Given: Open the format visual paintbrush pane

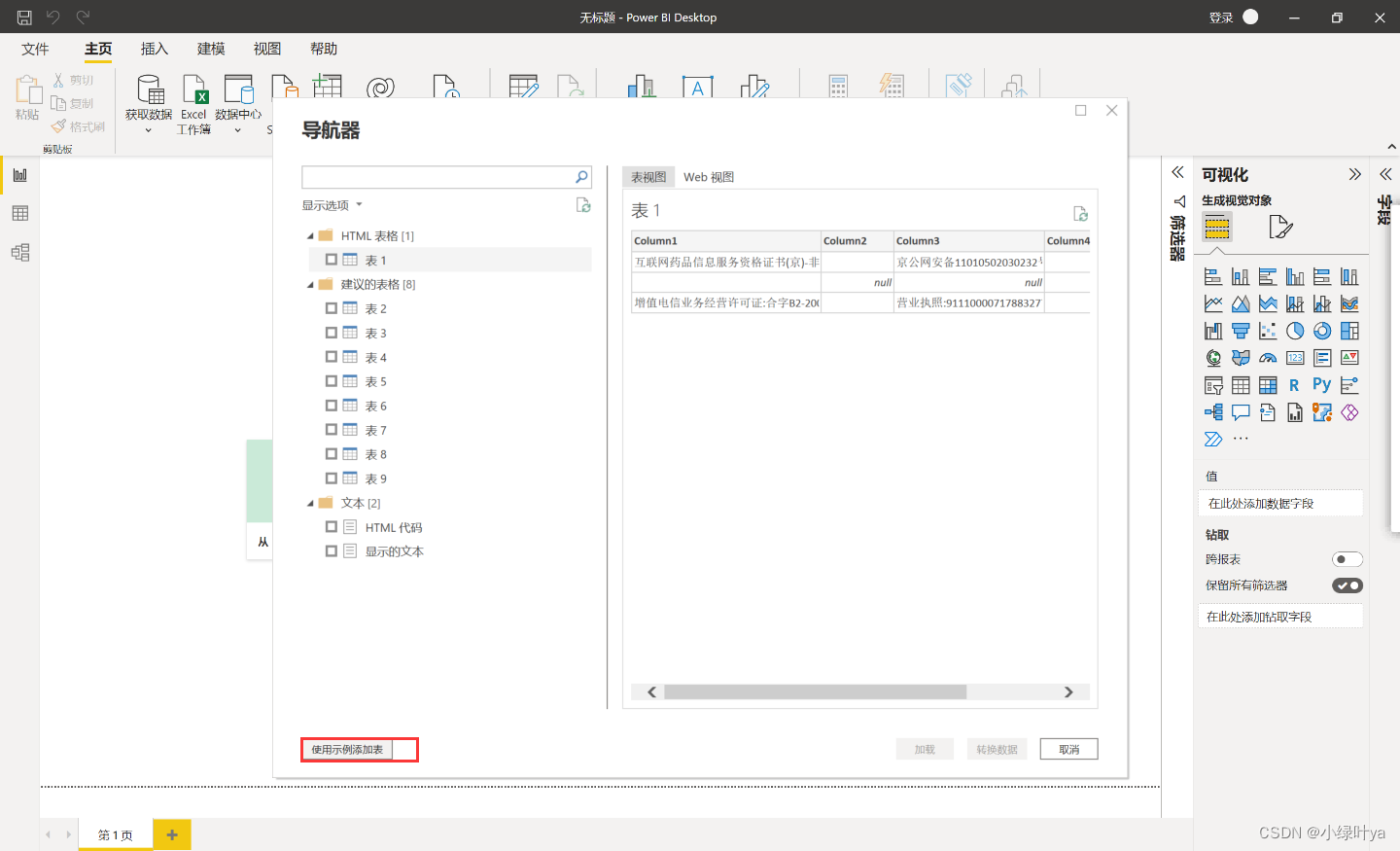Looking at the screenshot, I should pyautogui.click(x=1280, y=228).
